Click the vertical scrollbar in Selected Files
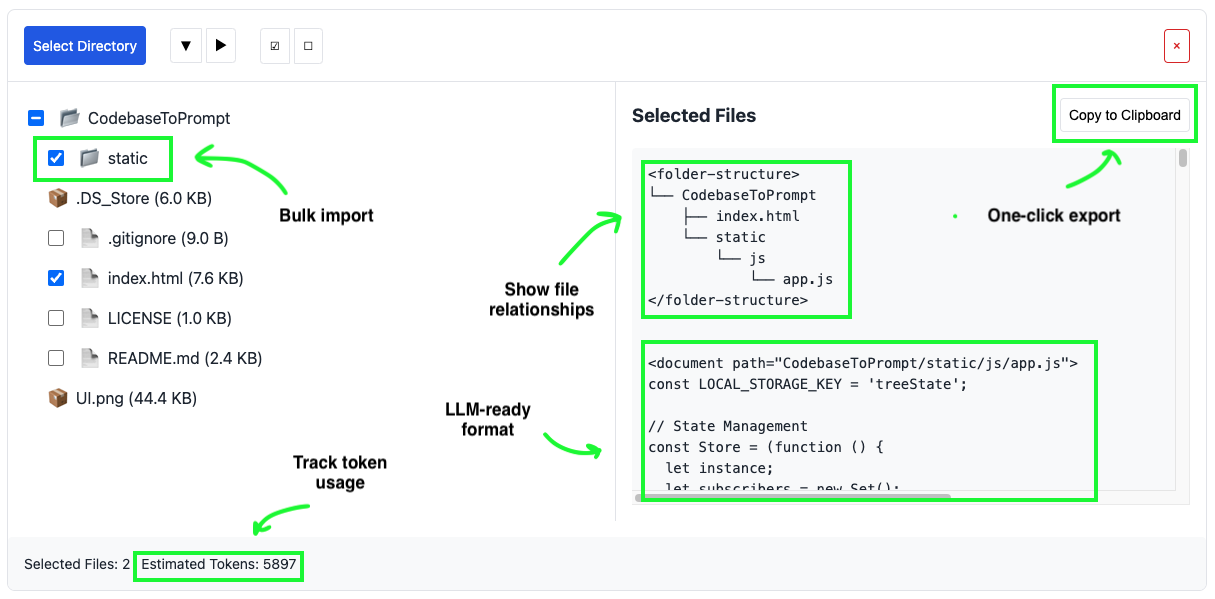Viewport: 1215px width, 599px height. 1183,158
